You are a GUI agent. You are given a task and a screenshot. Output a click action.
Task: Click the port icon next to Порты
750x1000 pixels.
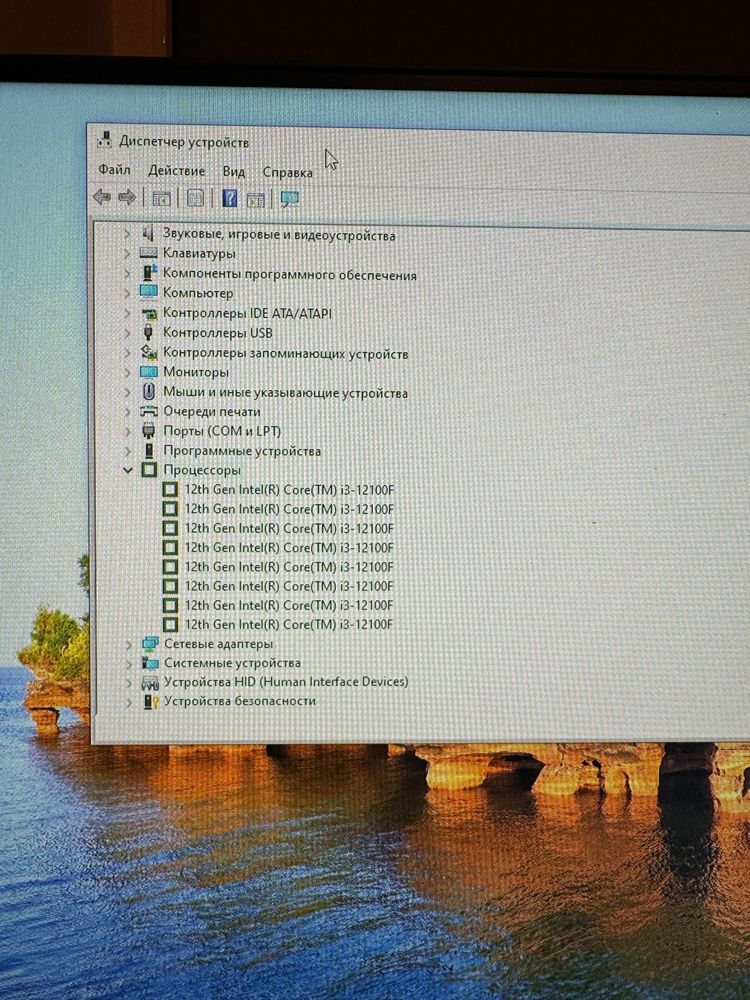(x=149, y=431)
